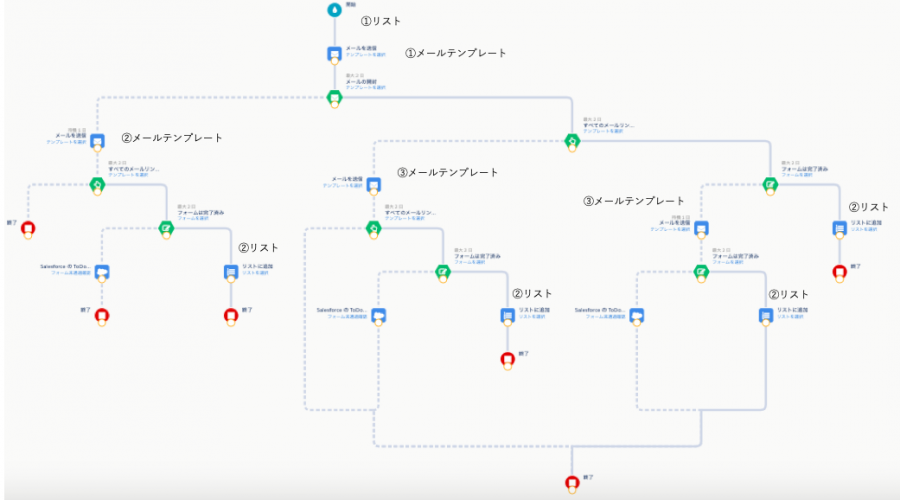Open the middle Salesforce の ToDo action node
This screenshot has height=500, width=900.
point(379,315)
